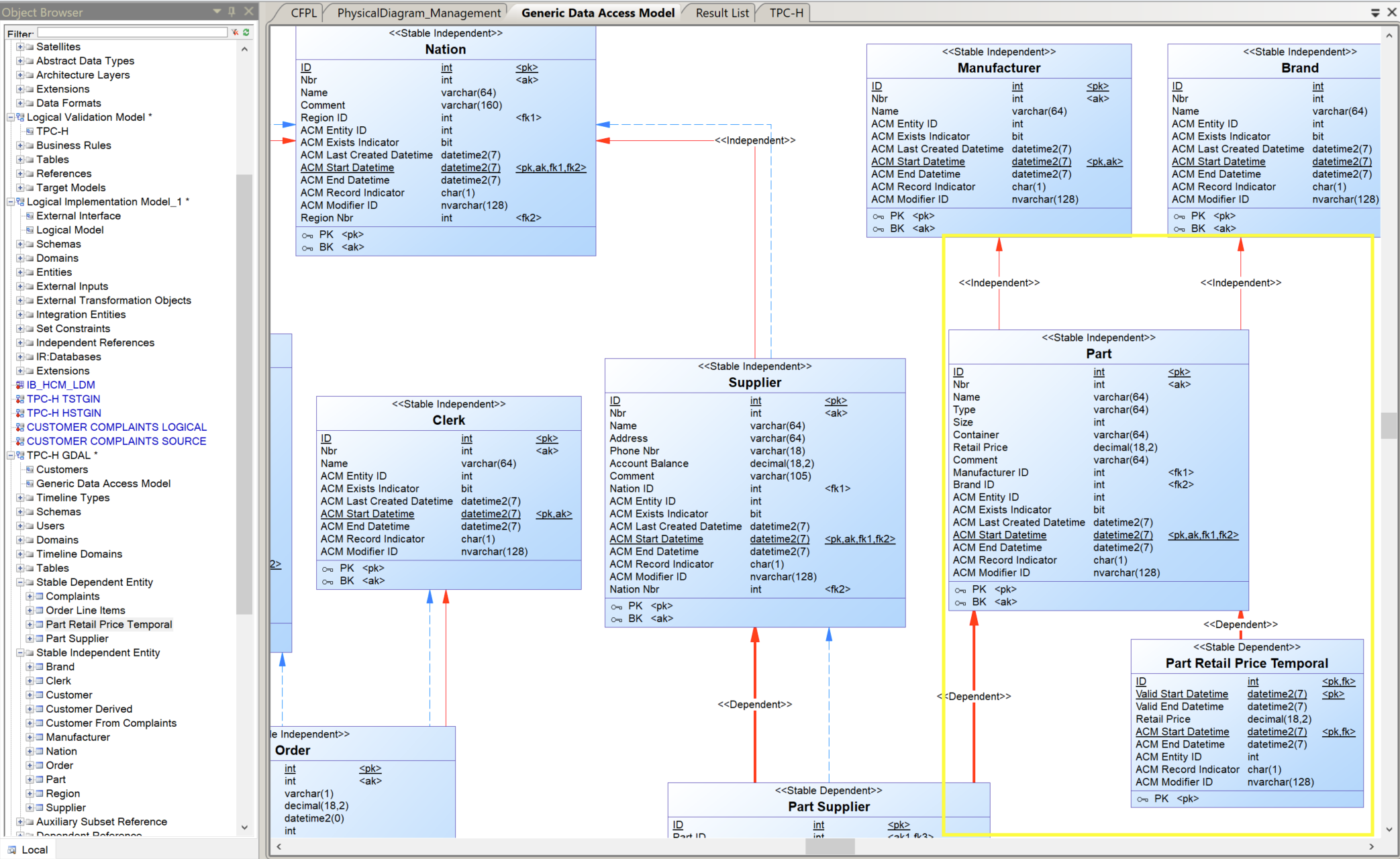This screenshot has width=1400, height=859.
Task: Click the Local tab icon at bottom
Action: (12, 850)
